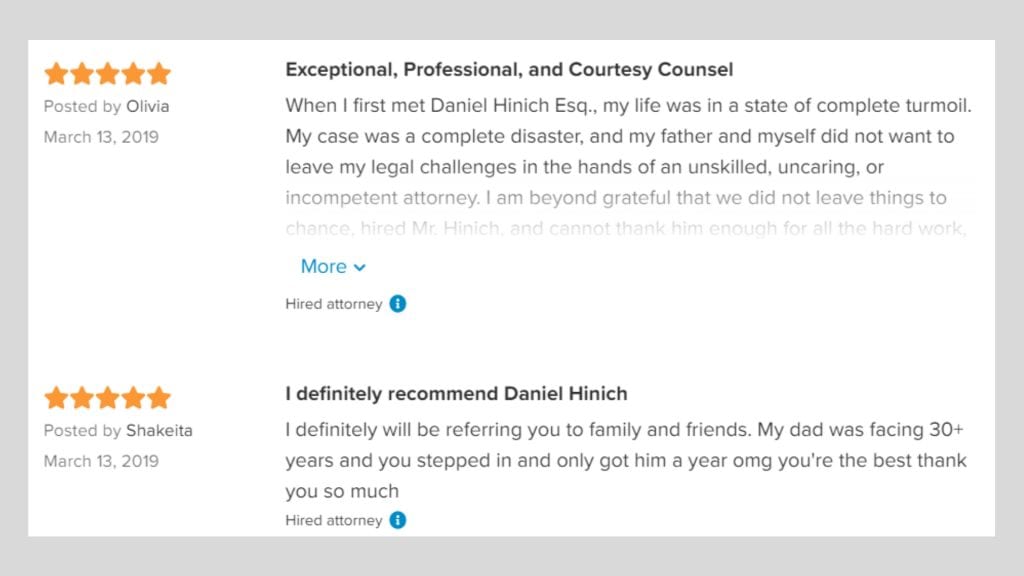Viewport: 1024px width, 576px height.
Task: Click the info icon beside Shakeita's Hired attorney
Action: click(398, 520)
